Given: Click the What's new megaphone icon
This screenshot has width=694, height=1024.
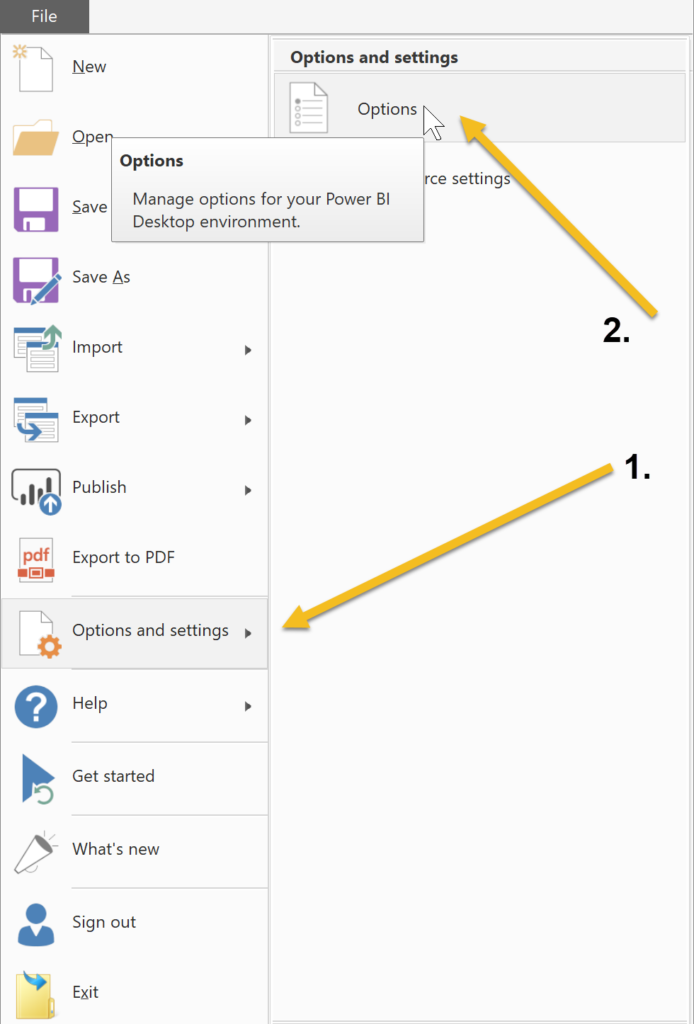Looking at the screenshot, I should point(35,852).
